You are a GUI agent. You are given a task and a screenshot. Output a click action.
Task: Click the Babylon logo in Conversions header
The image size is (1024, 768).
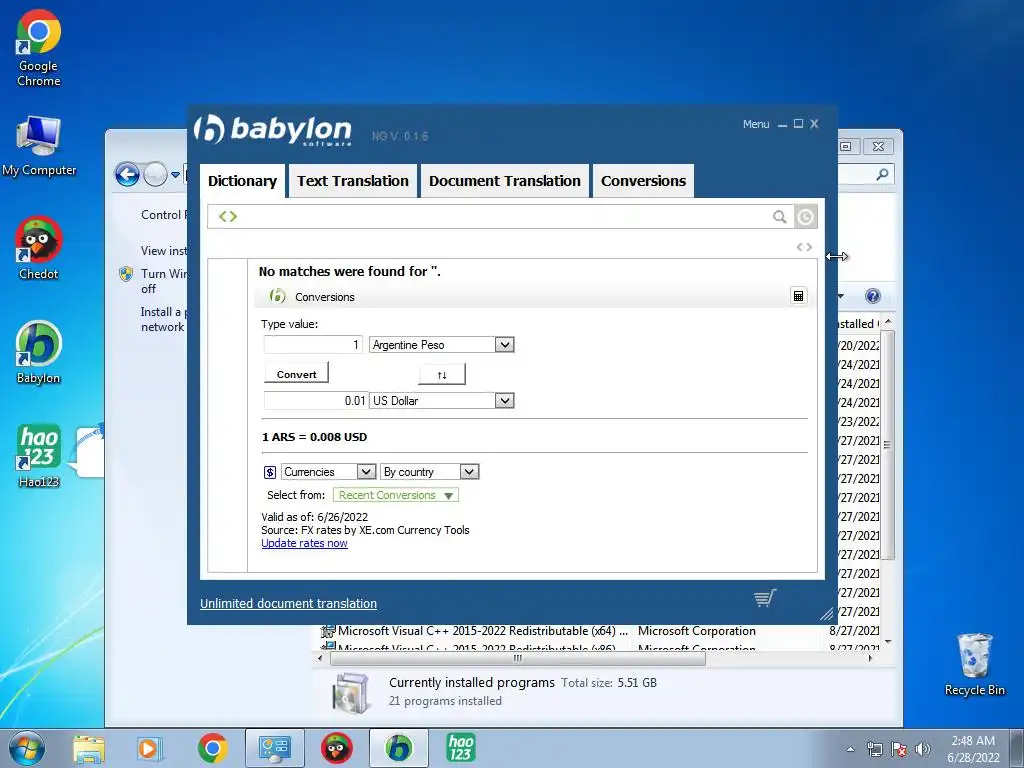coord(278,296)
